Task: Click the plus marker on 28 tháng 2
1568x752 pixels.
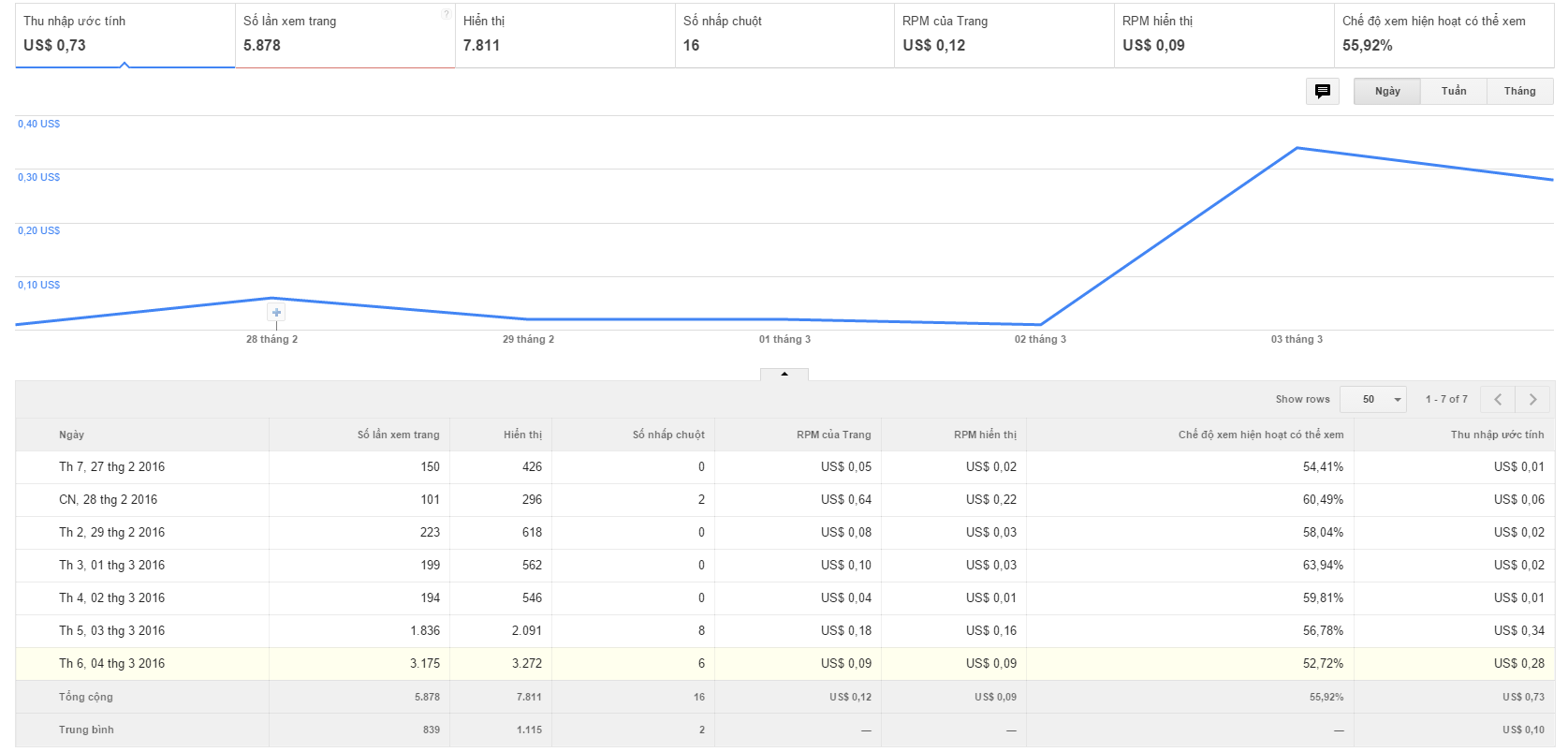Action: [x=276, y=313]
